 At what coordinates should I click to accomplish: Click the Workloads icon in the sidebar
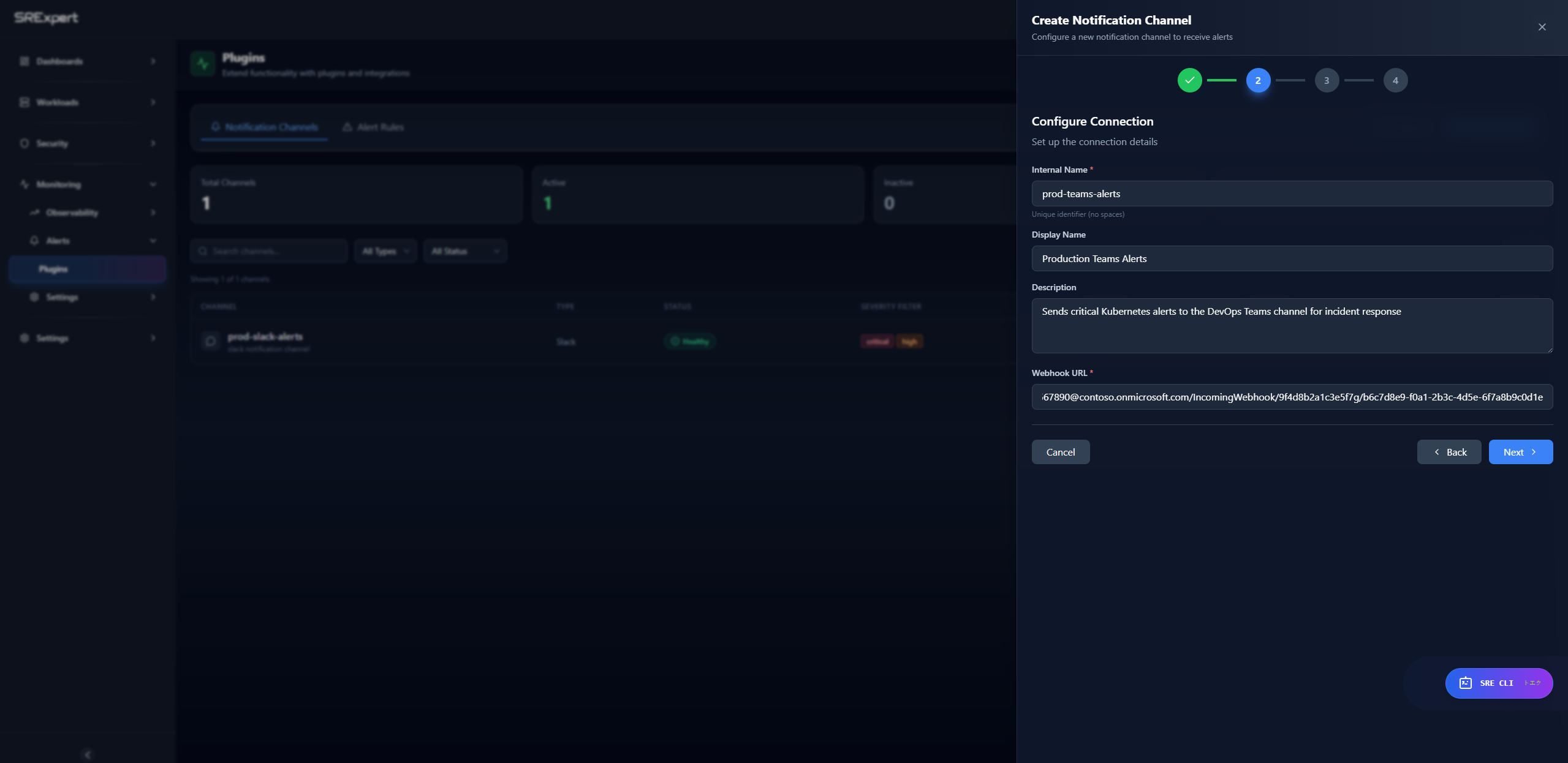pyautogui.click(x=23, y=102)
